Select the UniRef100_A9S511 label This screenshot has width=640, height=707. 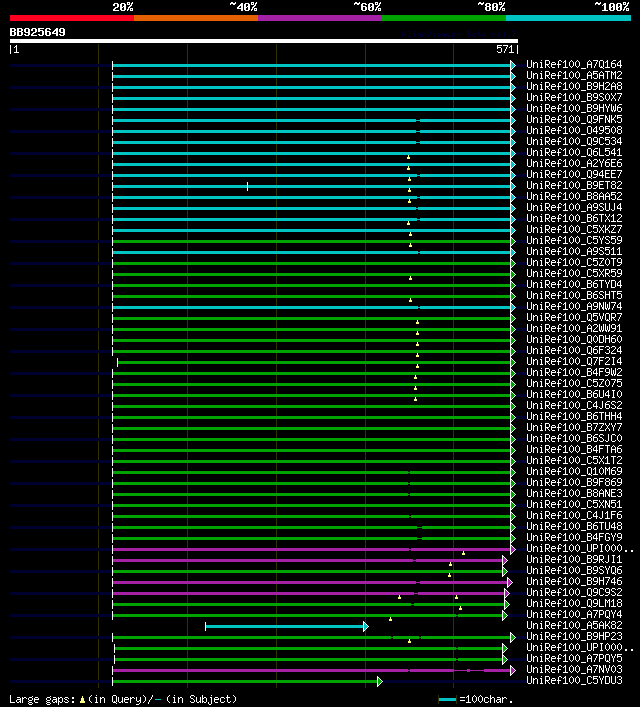click(x=574, y=252)
